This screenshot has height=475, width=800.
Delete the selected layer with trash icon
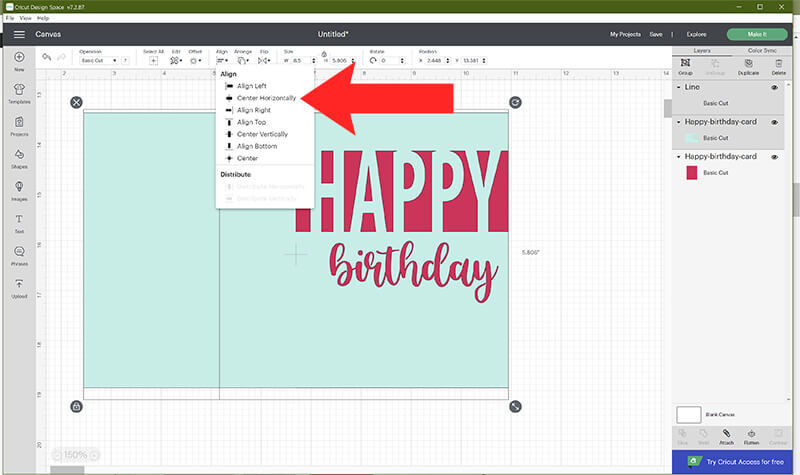pyautogui.click(x=778, y=68)
